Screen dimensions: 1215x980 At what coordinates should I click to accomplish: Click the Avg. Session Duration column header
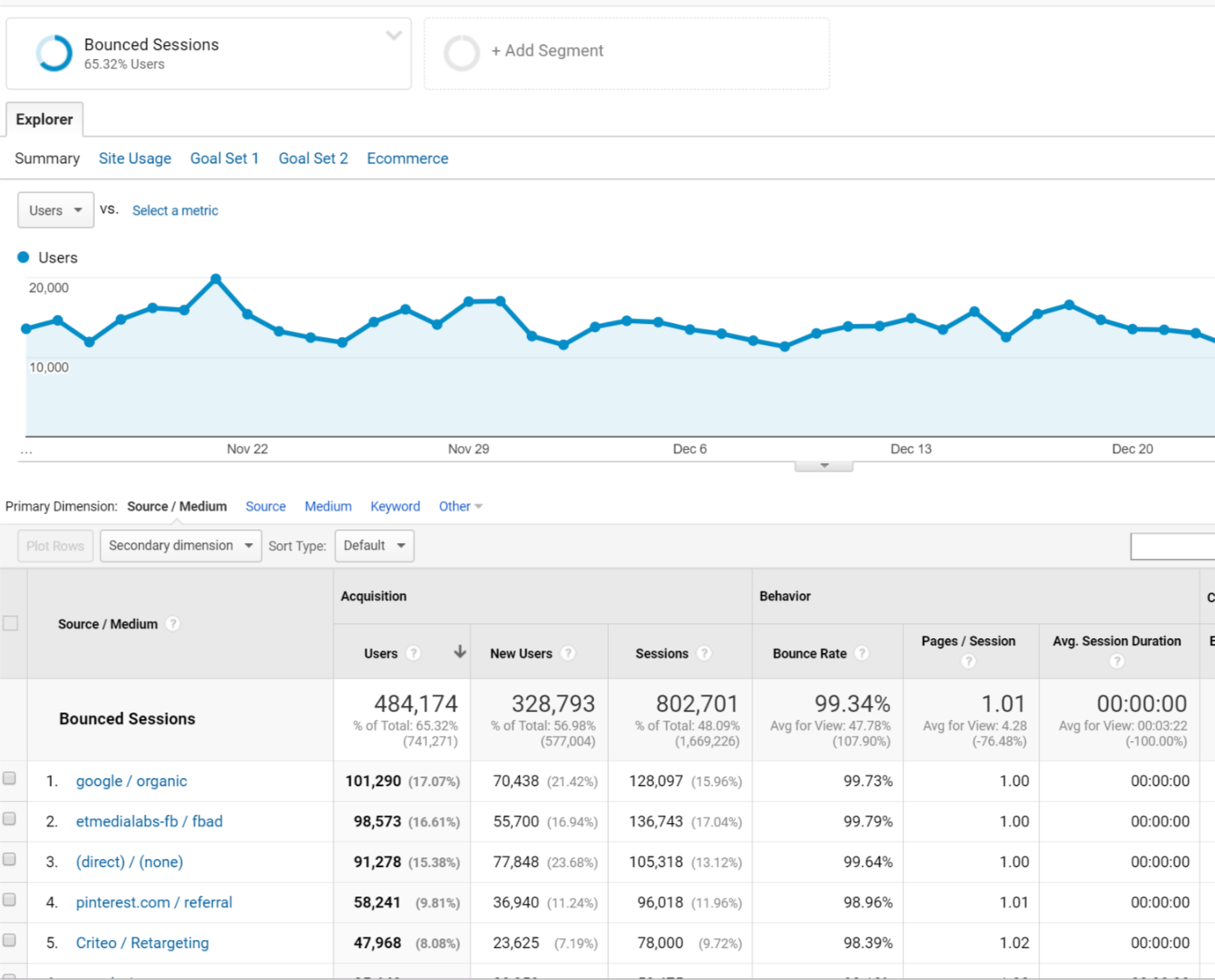click(1117, 641)
